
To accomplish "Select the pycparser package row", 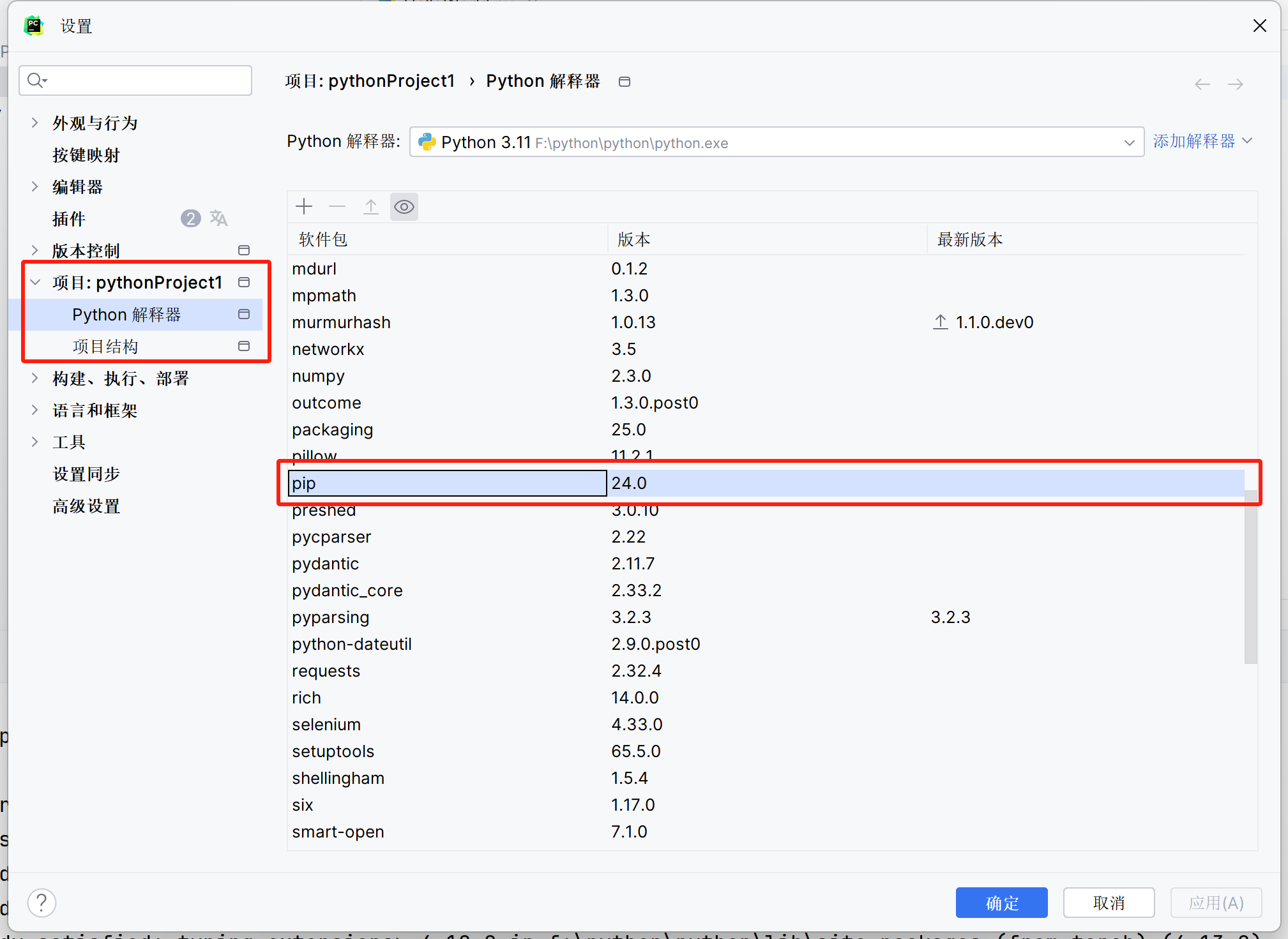I will coord(766,536).
